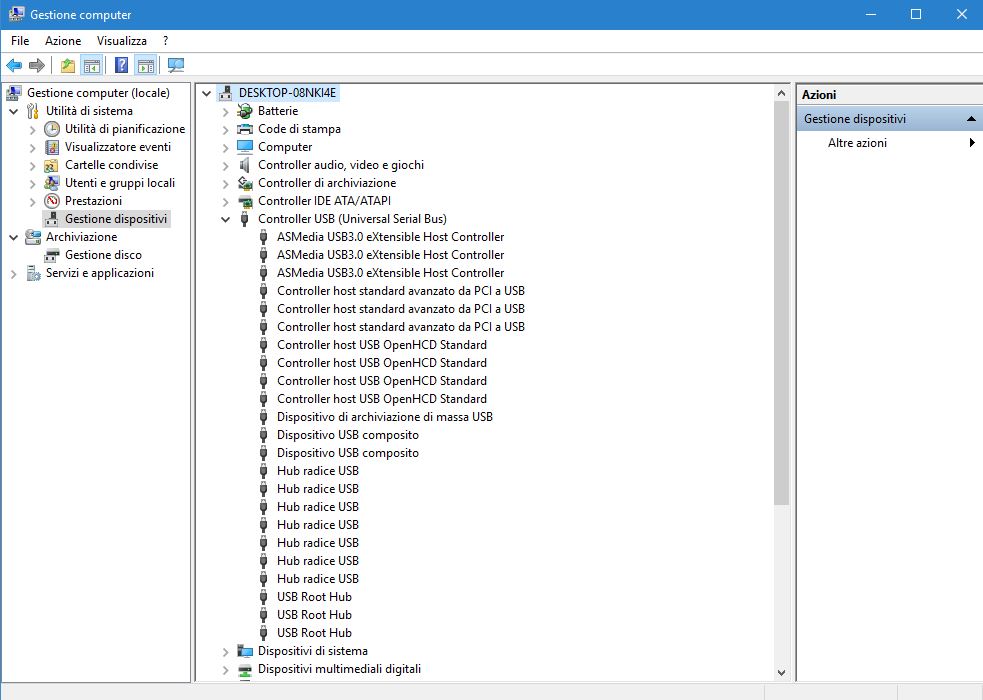The height and width of the screenshot is (700, 983).
Task: Collapse the Gestione dispositivi actions header
Action: pyautogui.click(x=971, y=119)
